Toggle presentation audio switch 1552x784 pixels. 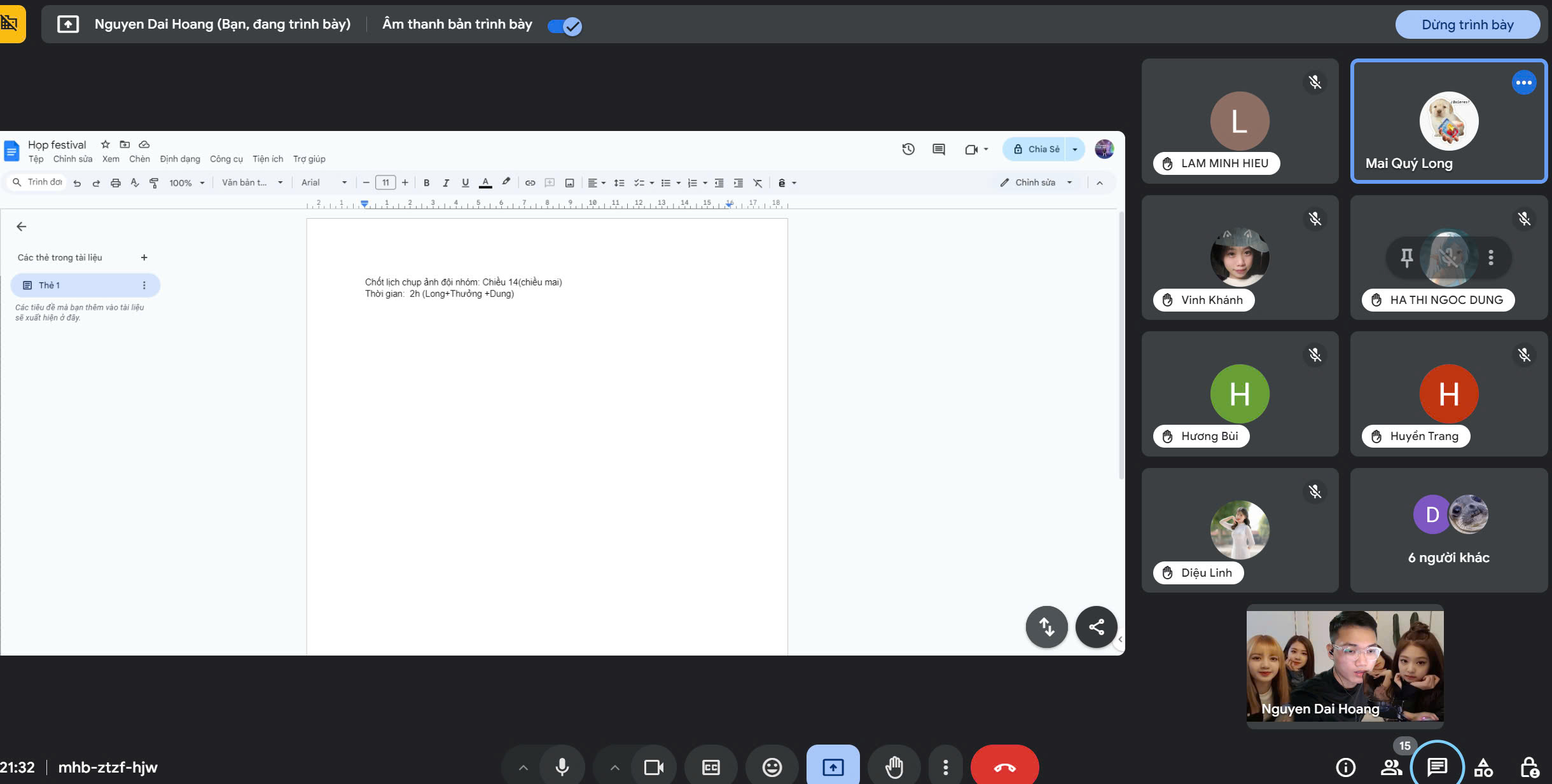pyautogui.click(x=564, y=25)
